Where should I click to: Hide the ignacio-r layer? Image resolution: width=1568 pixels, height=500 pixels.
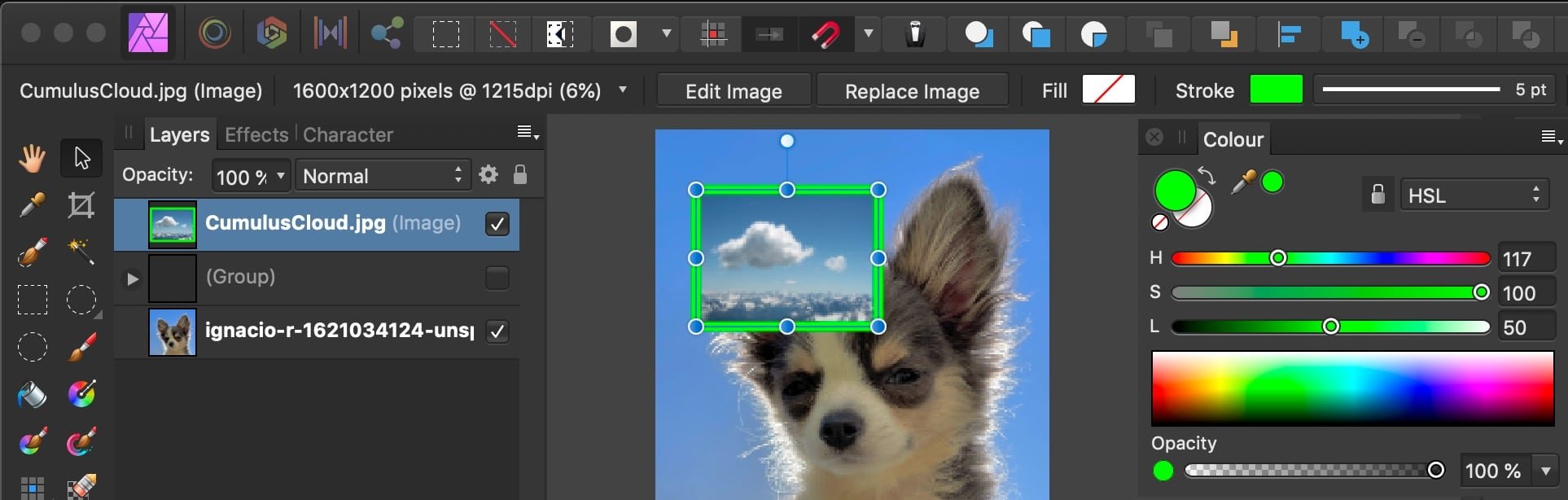click(x=497, y=331)
